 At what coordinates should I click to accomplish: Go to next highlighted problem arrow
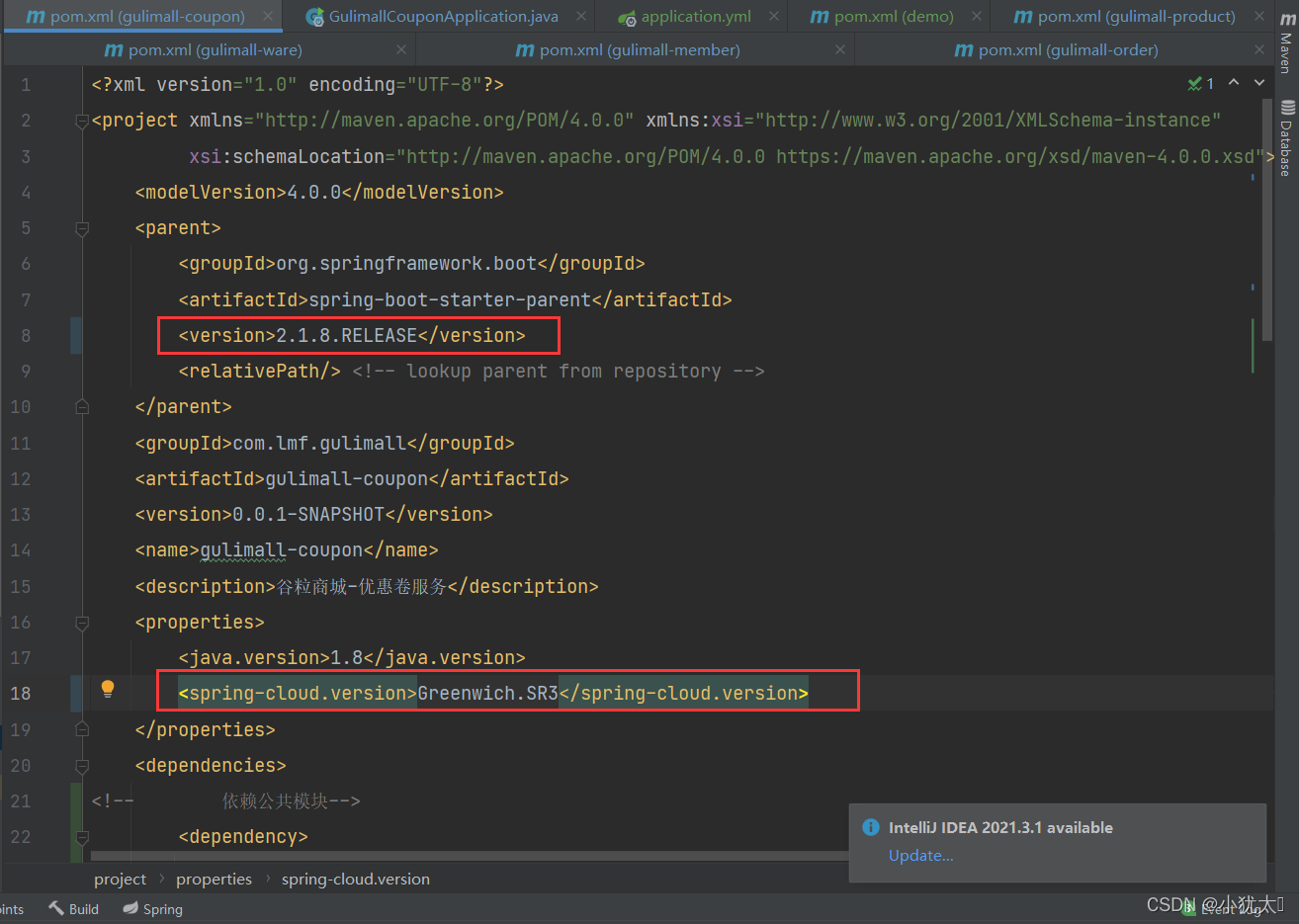click(x=1259, y=83)
